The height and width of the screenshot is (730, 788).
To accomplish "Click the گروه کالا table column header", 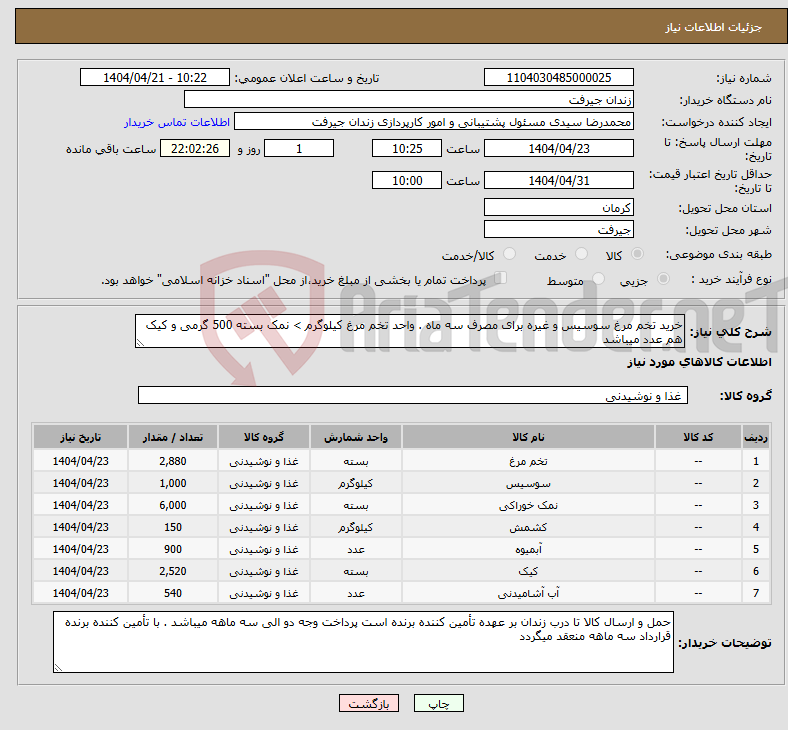I will (x=264, y=437).
